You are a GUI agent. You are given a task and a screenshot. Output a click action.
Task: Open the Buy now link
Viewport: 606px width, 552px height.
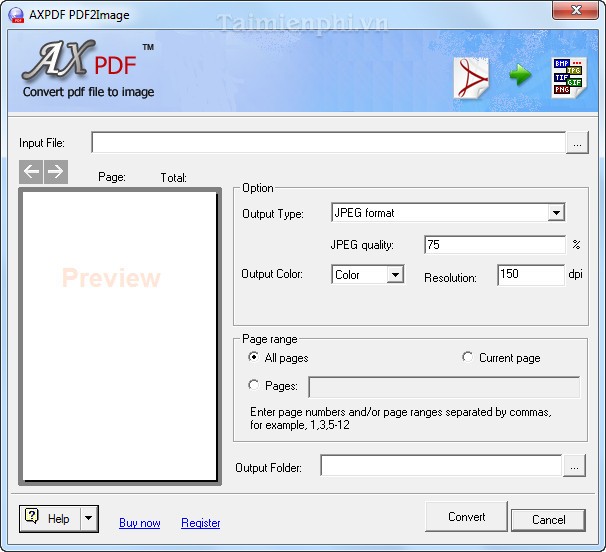[140, 523]
